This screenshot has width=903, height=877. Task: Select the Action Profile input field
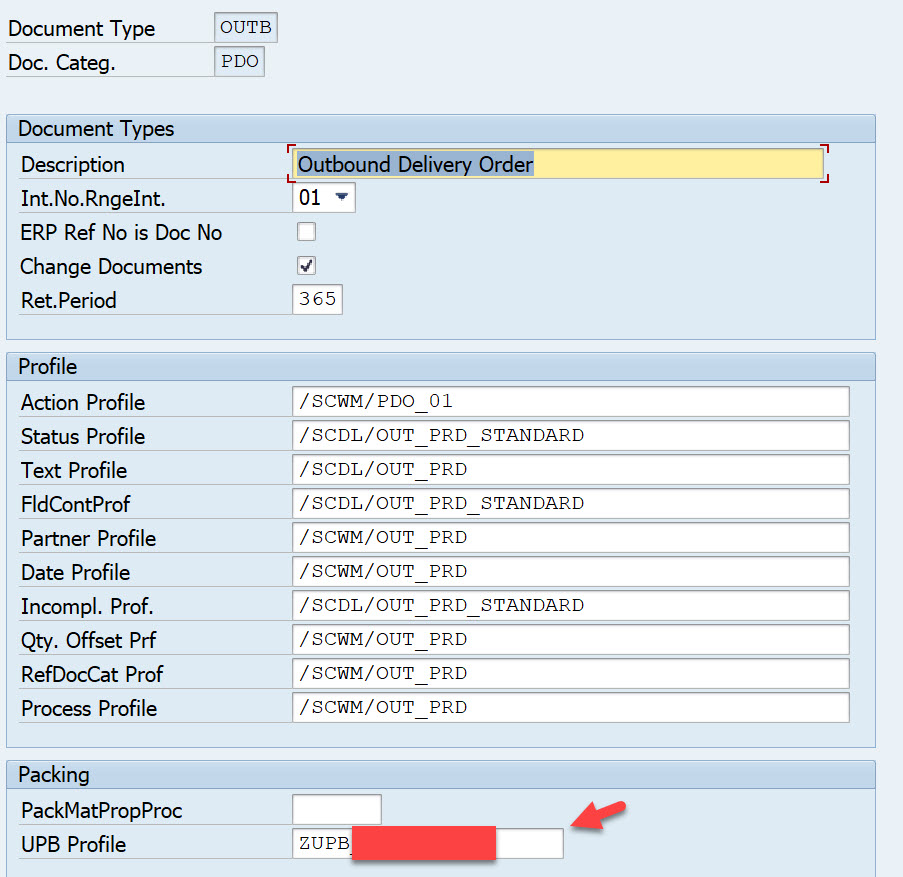570,402
